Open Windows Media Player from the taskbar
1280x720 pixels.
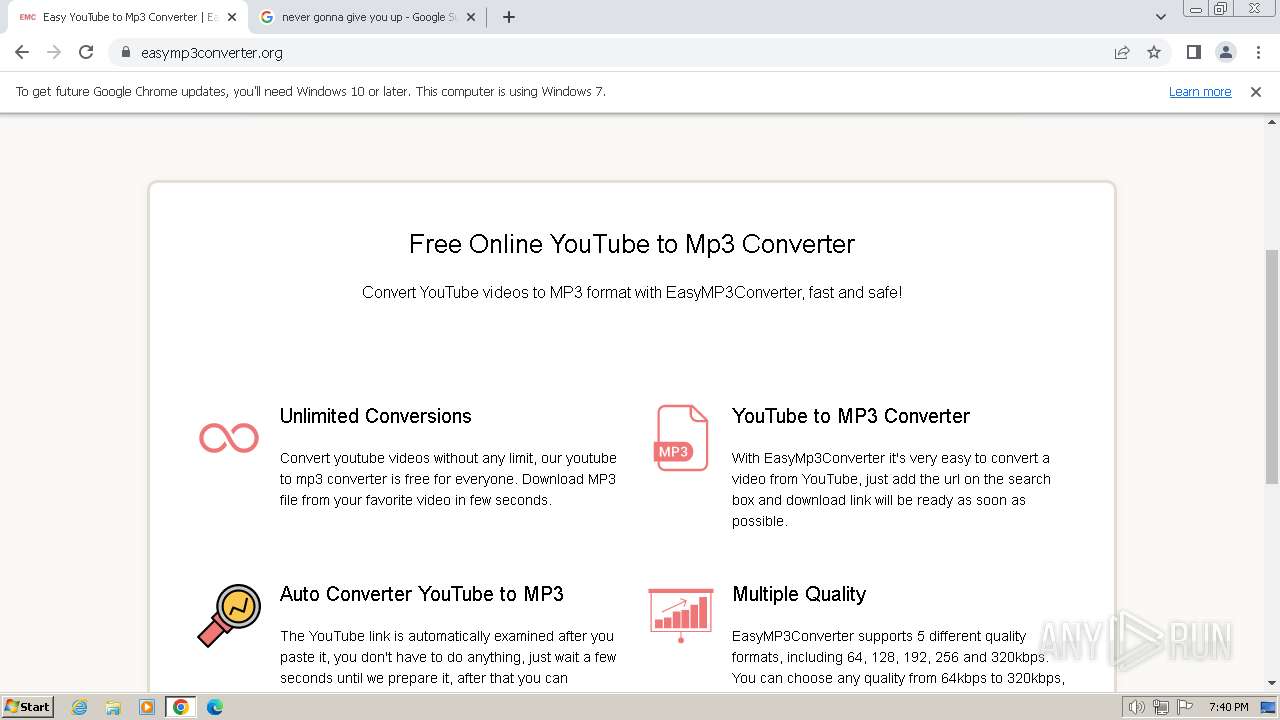(147, 707)
